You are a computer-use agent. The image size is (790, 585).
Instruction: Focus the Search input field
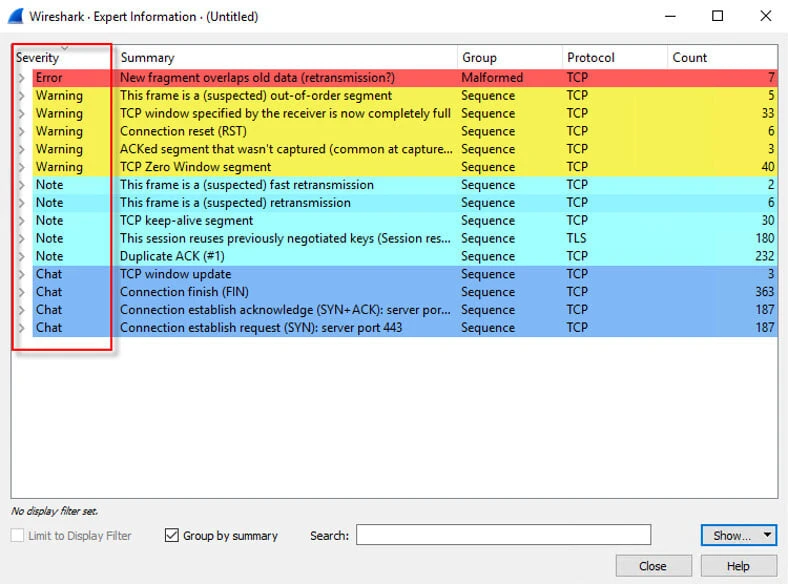(x=503, y=536)
